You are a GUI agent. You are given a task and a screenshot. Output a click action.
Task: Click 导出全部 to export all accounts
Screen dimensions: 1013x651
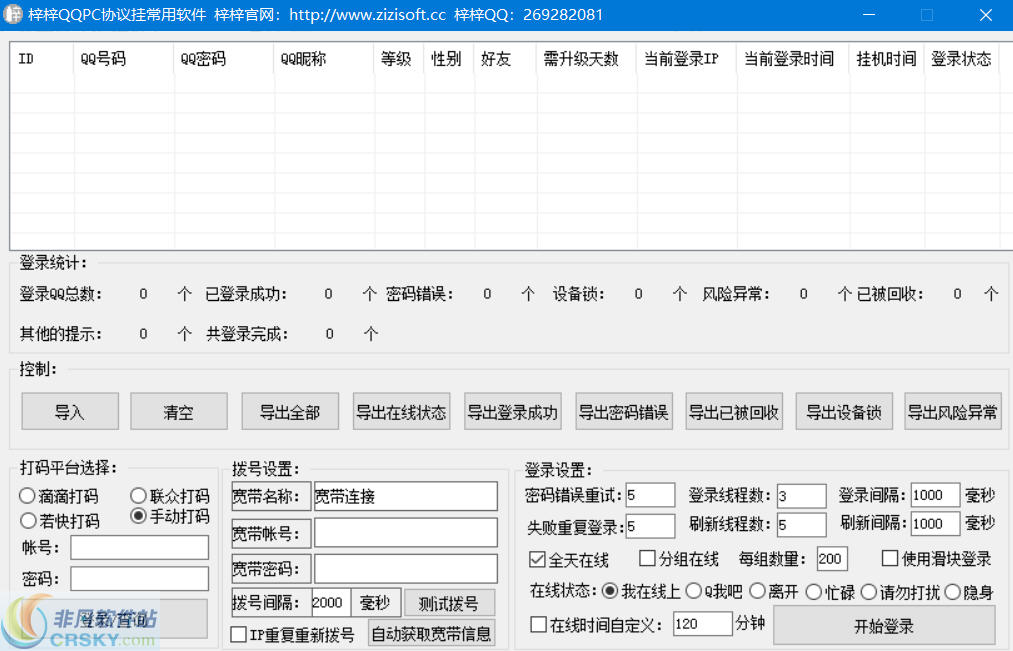[x=289, y=410]
